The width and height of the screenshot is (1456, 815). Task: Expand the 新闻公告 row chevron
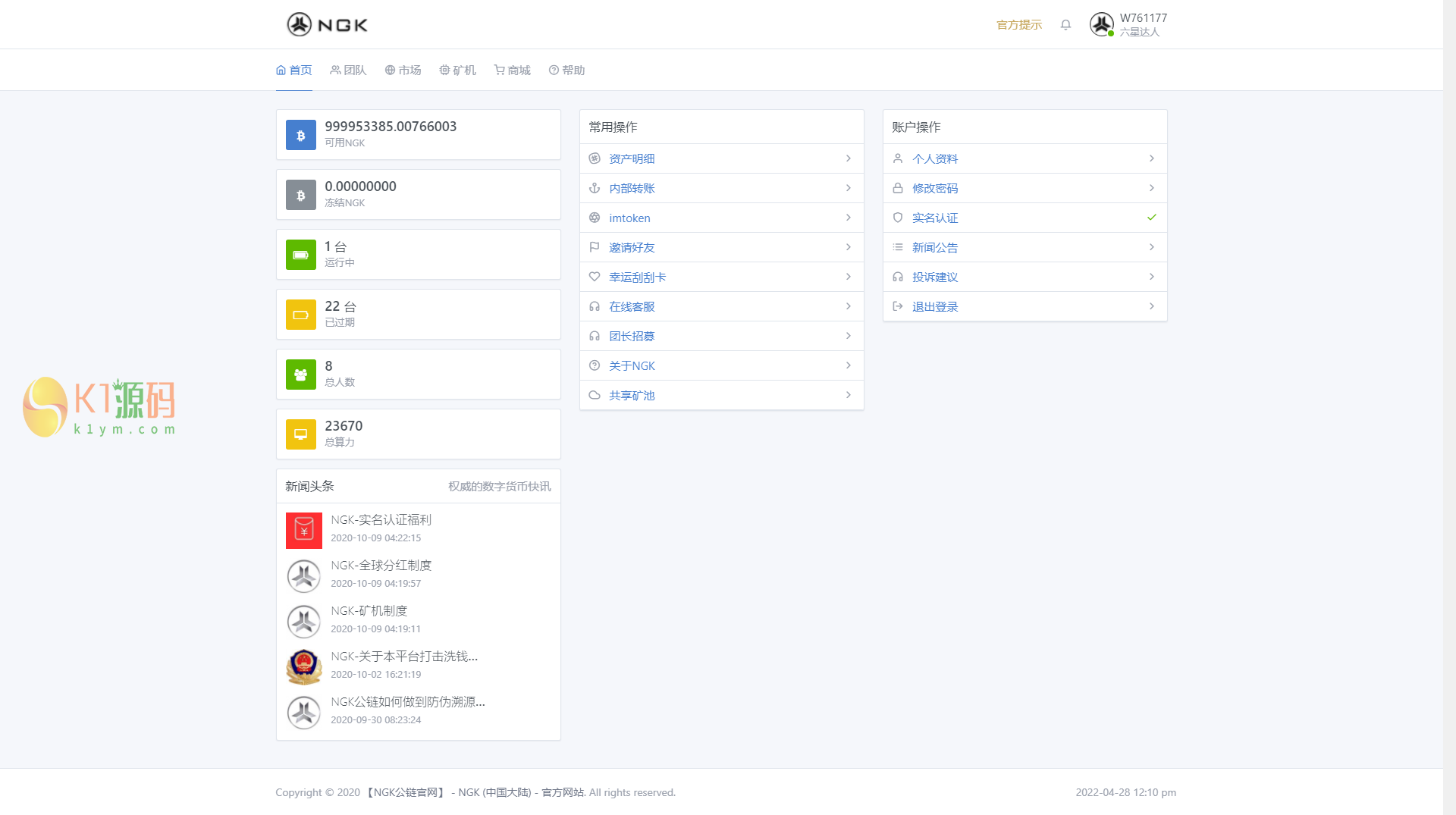coord(1152,247)
